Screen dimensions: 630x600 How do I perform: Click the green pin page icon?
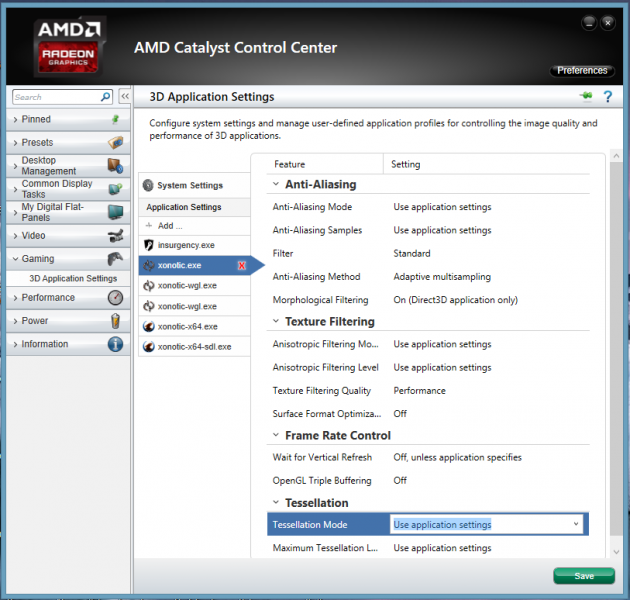(585, 96)
